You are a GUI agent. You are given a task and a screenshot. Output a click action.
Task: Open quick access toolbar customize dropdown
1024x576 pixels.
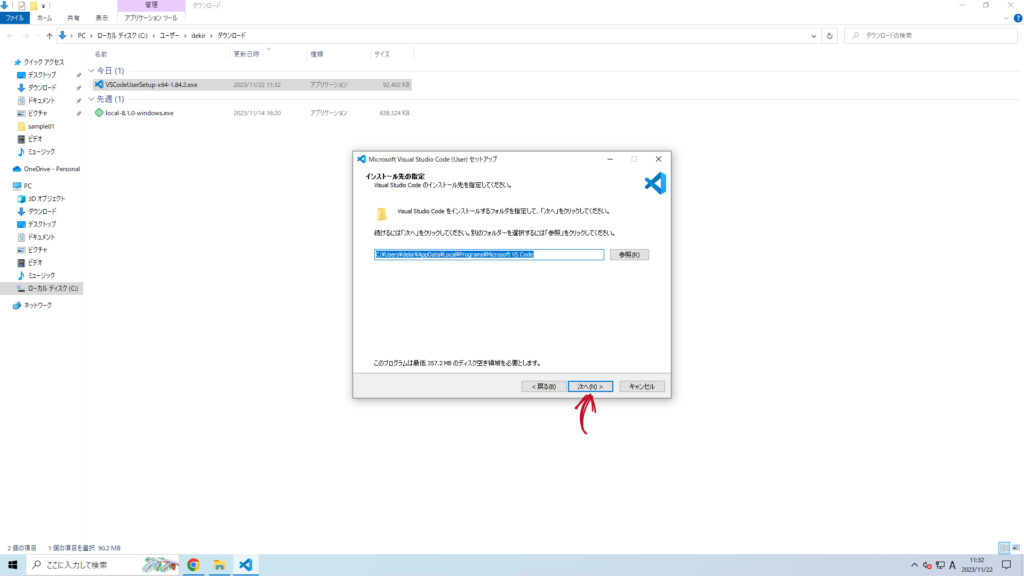tap(43, 6)
